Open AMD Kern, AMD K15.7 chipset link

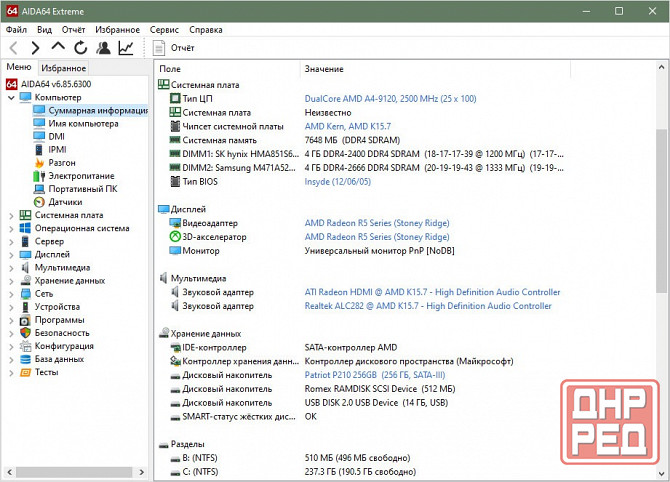click(x=347, y=126)
